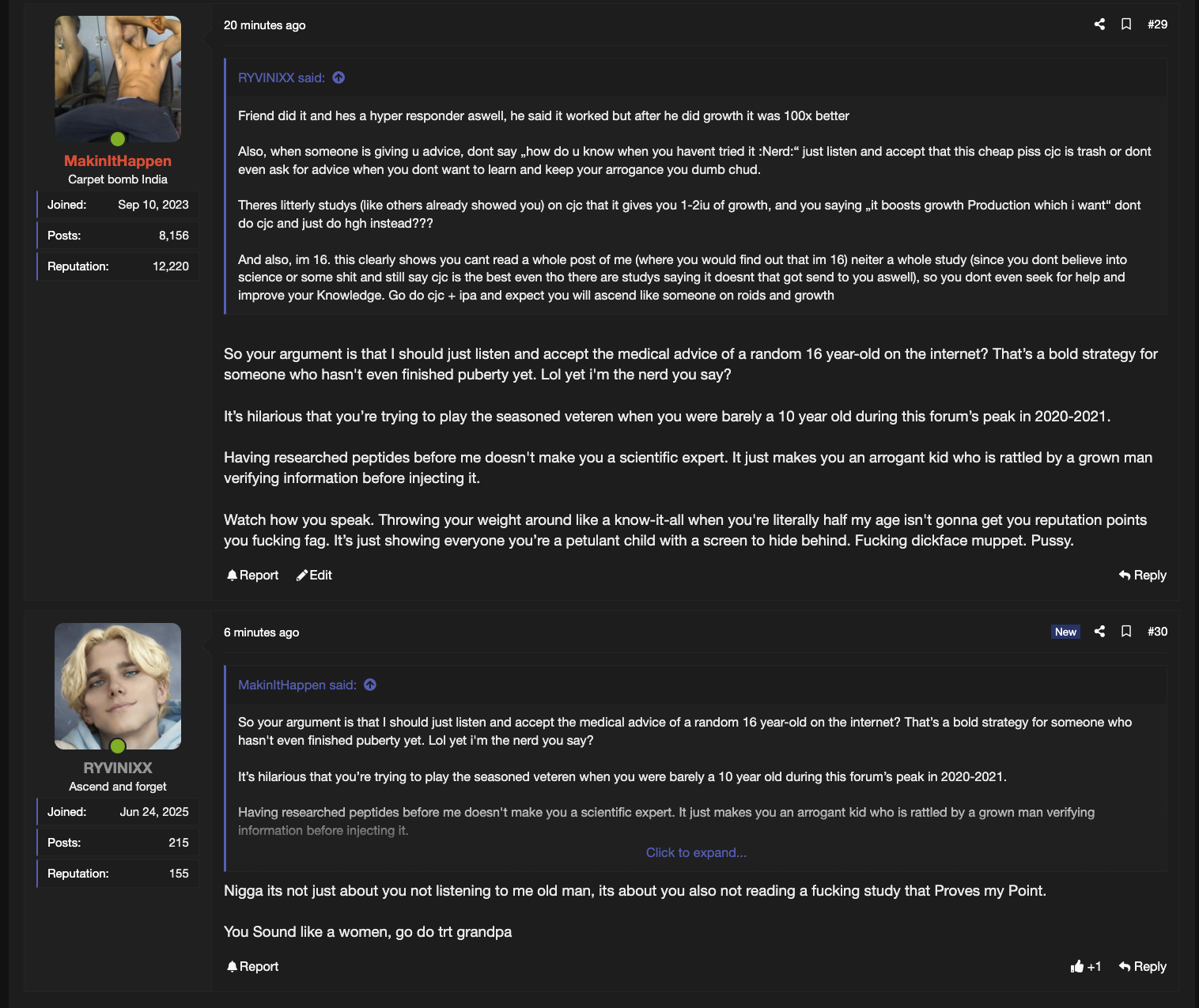Open the #29 post permalink
The height and width of the screenshot is (1008, 1199).
pyautogui.click(x=1157, y=25)
